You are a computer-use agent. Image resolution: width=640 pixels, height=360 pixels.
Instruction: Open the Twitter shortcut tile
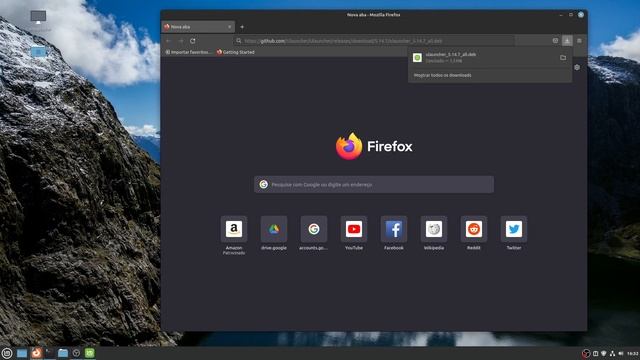[513, 229]
